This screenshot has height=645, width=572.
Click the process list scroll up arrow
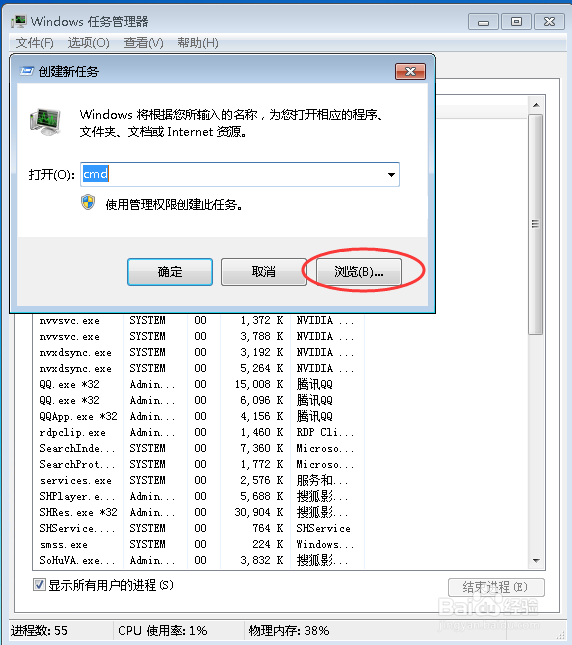pyautogui.click(x=536, y=105)
